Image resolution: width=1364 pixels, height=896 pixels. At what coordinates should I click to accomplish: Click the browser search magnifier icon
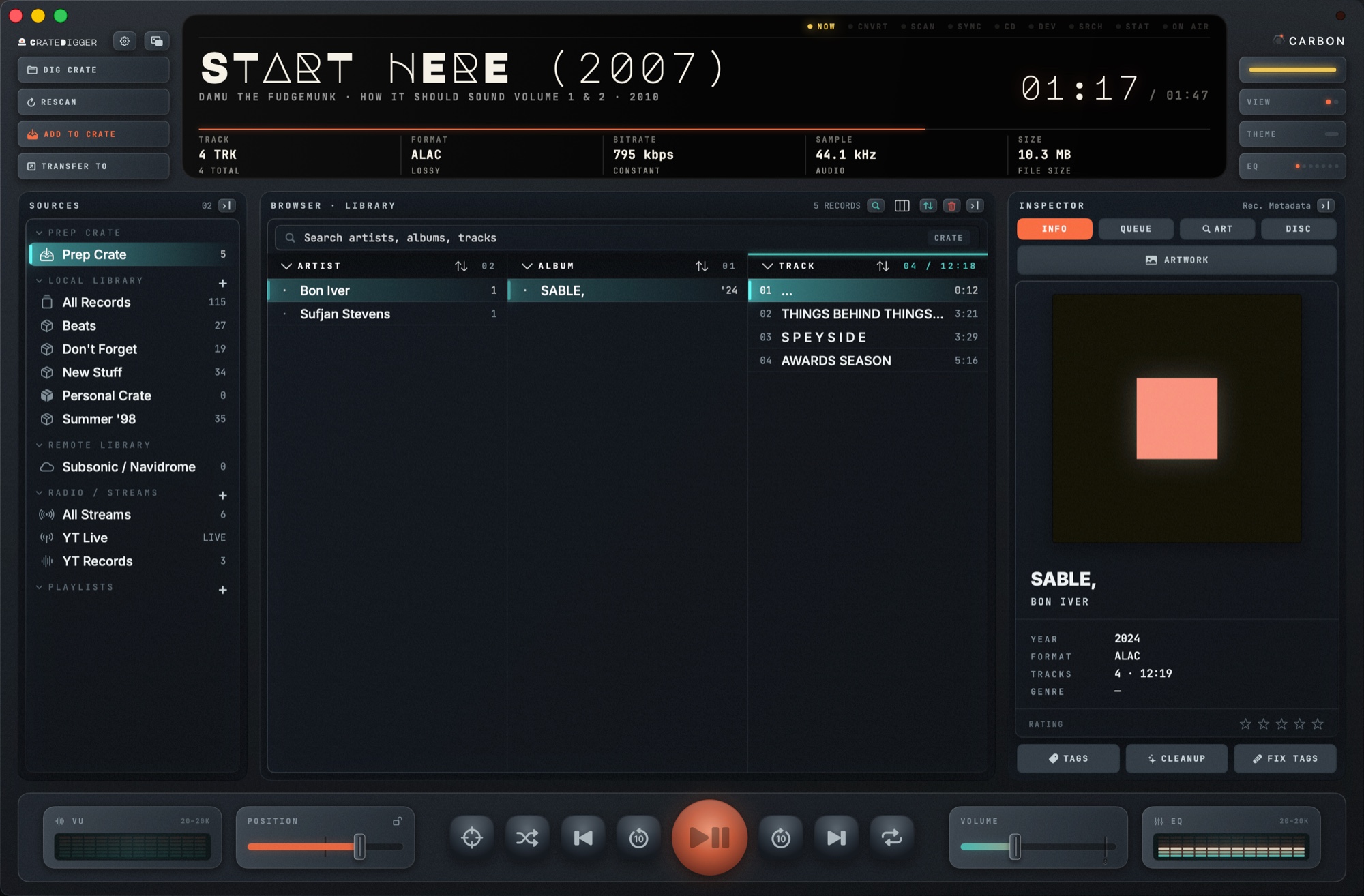pos(876,205)
